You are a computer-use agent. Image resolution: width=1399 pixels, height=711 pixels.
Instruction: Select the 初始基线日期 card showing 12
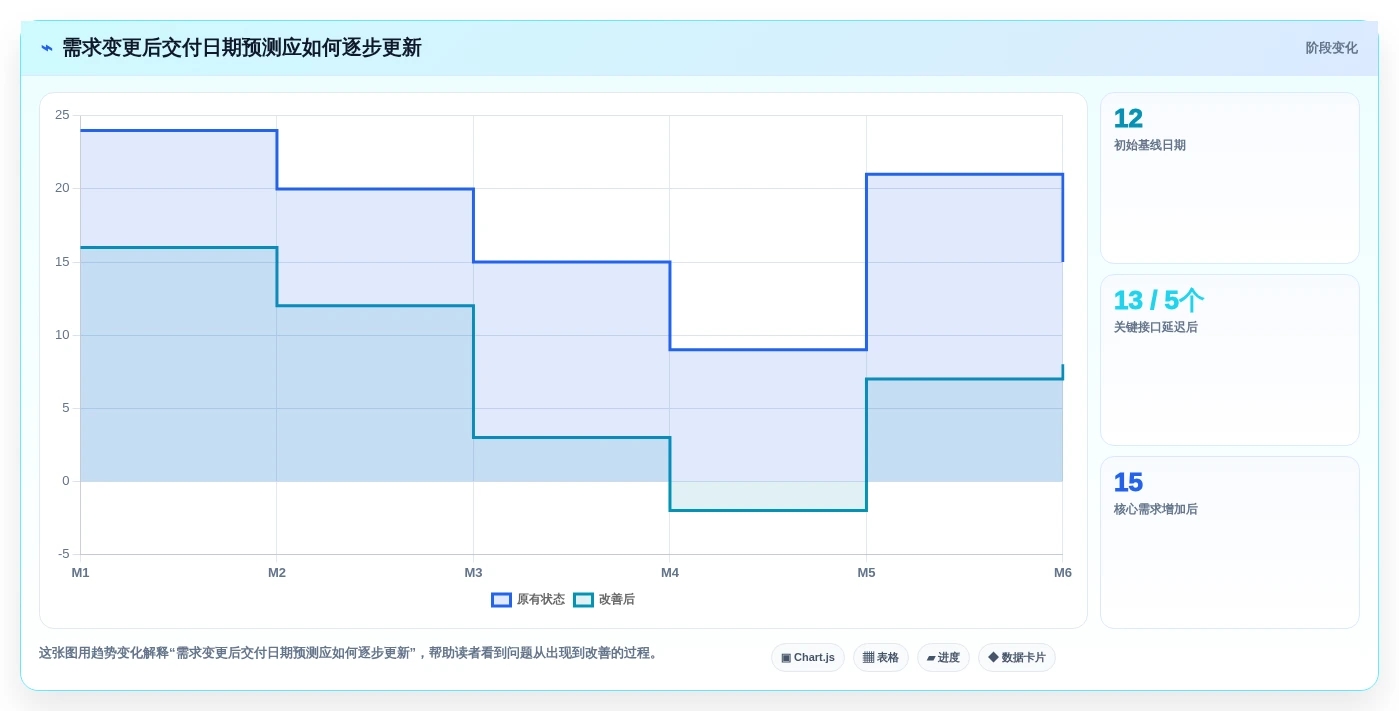pos(1230,178)
